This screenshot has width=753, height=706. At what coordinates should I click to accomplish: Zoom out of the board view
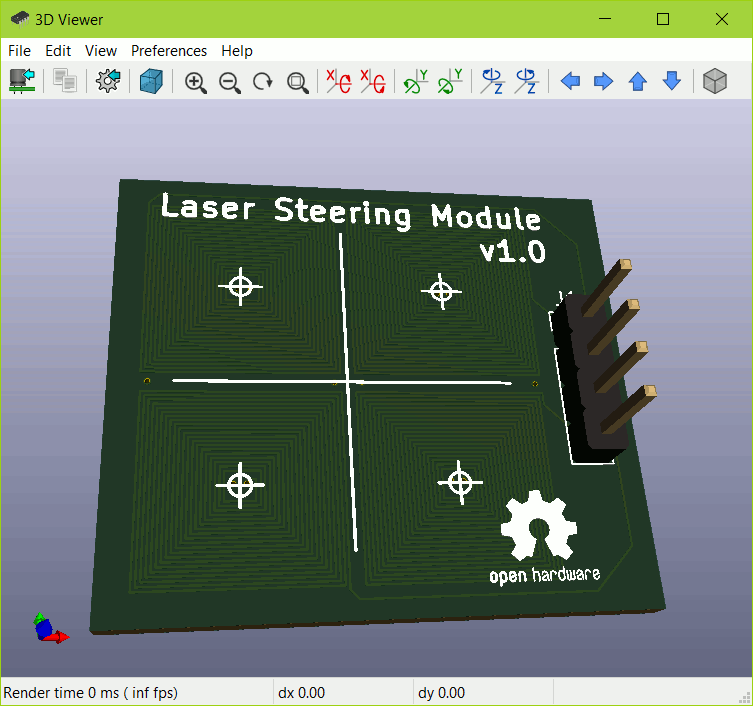pyautogui.click(x=230, y=82)
